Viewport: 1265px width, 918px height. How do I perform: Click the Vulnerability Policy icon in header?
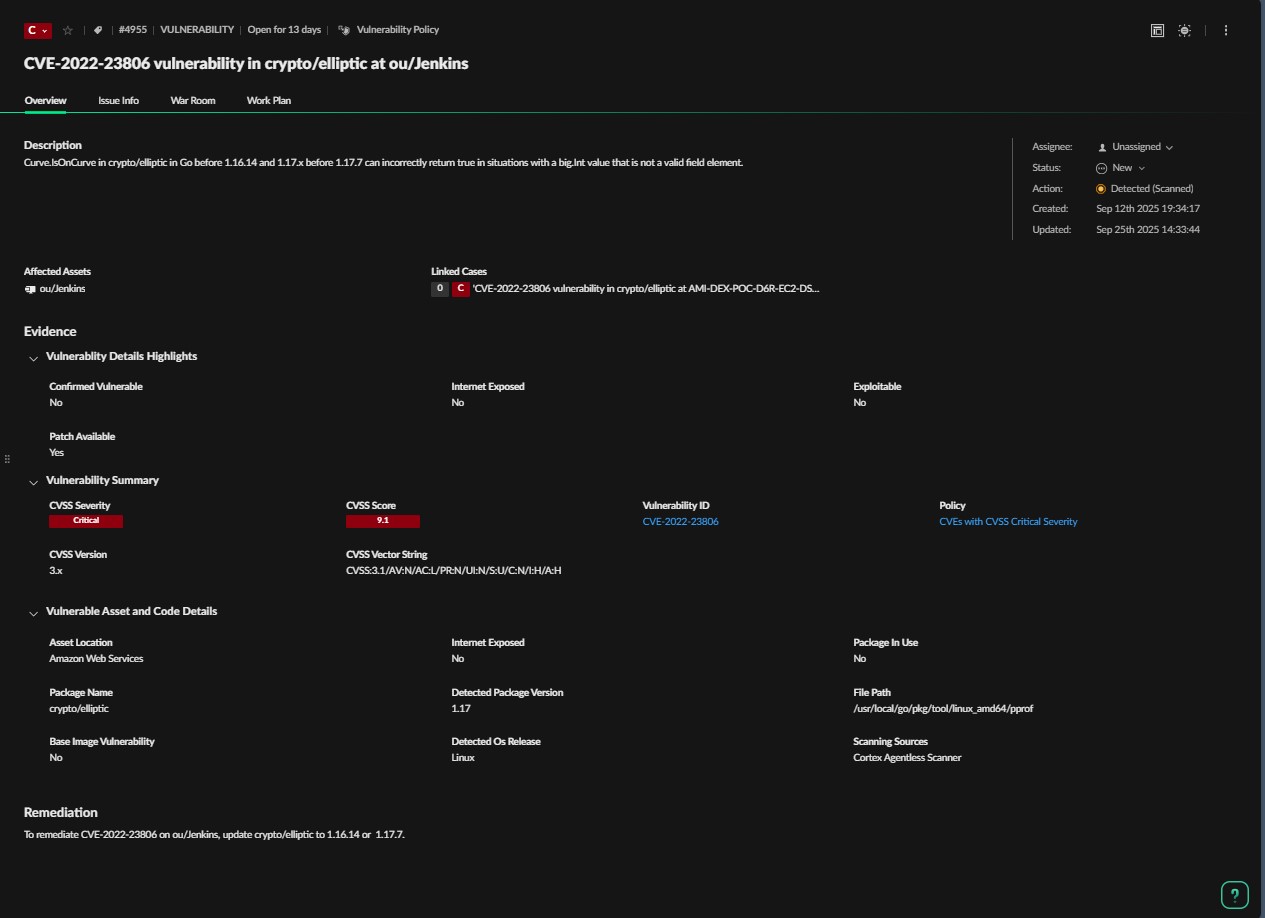click(x=344, y=30)
